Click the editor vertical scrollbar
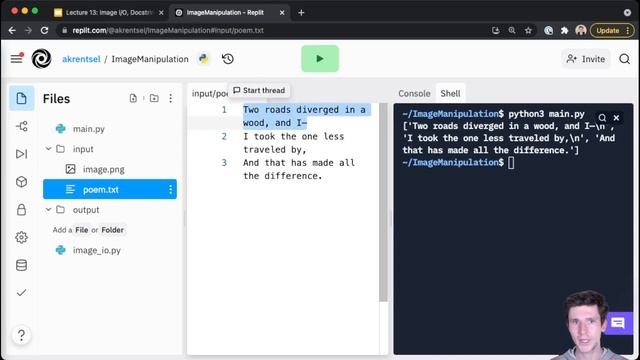Image resolution: width=640 pixels, height=360 pixels. pos(383,202)
